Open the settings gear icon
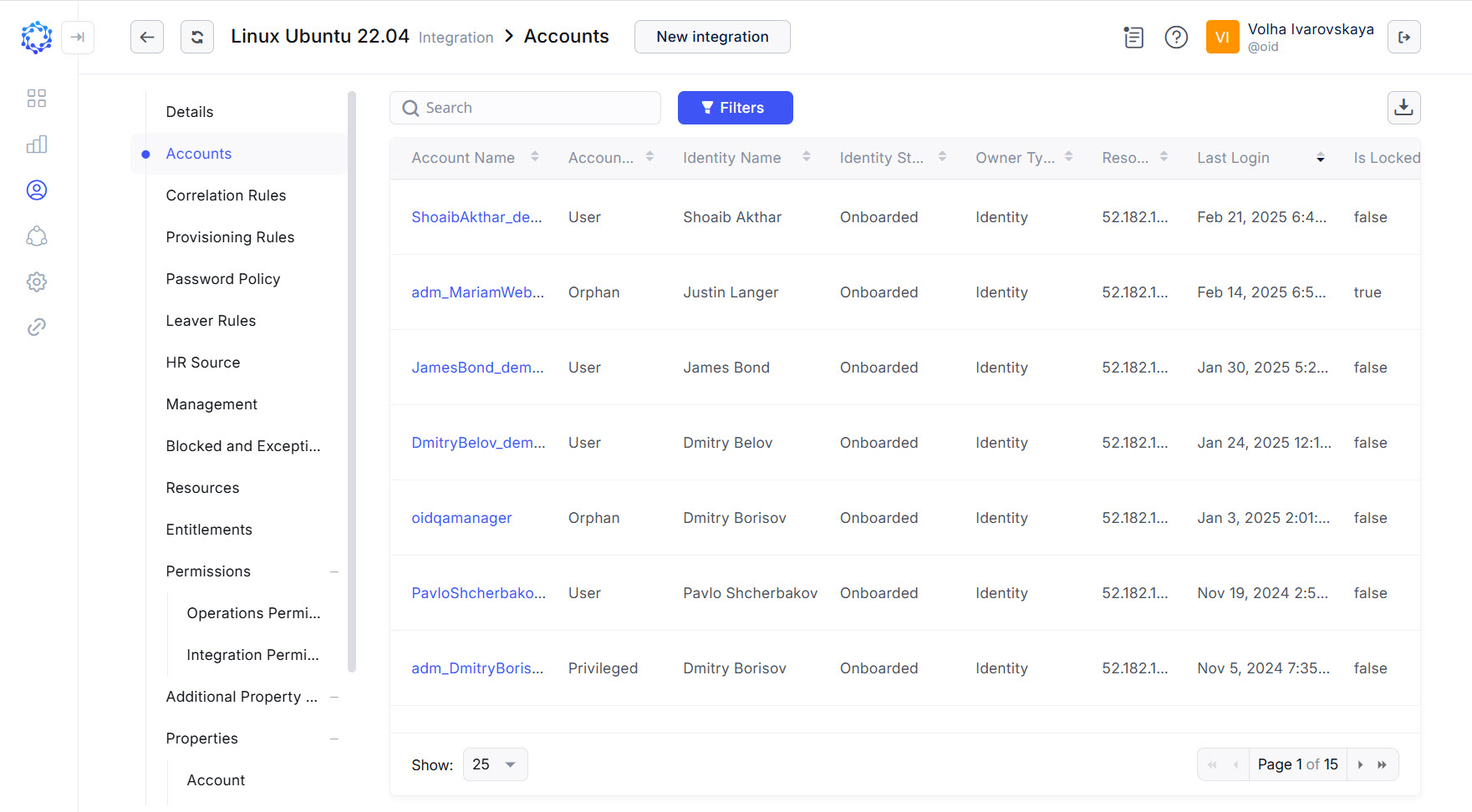 tap(37, 282)
